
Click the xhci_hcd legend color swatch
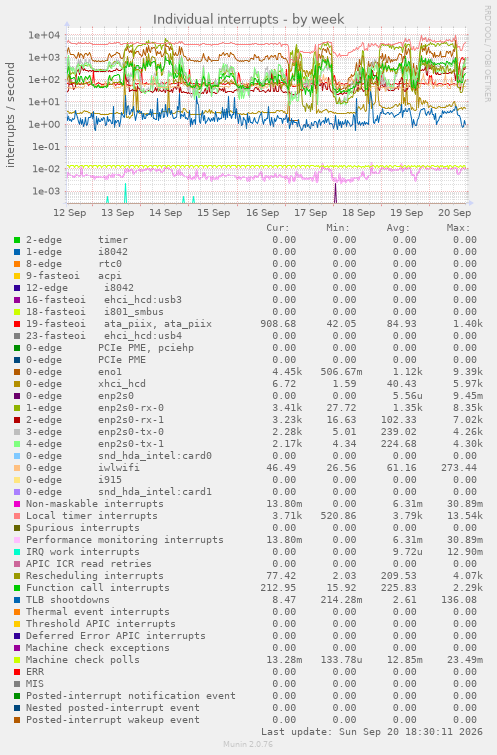pyautogui.click(x=17, y=384)
